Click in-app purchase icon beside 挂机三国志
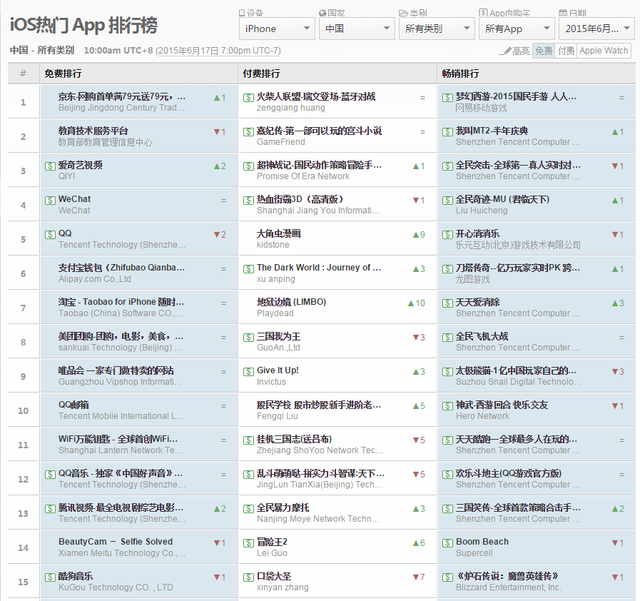 pyautogui.click(x=248, y=440)
